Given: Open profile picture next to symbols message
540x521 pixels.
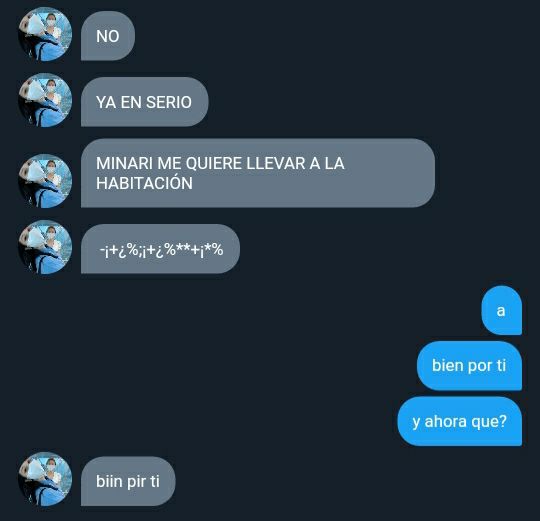Looking at the screenshot, I should 45,247.
